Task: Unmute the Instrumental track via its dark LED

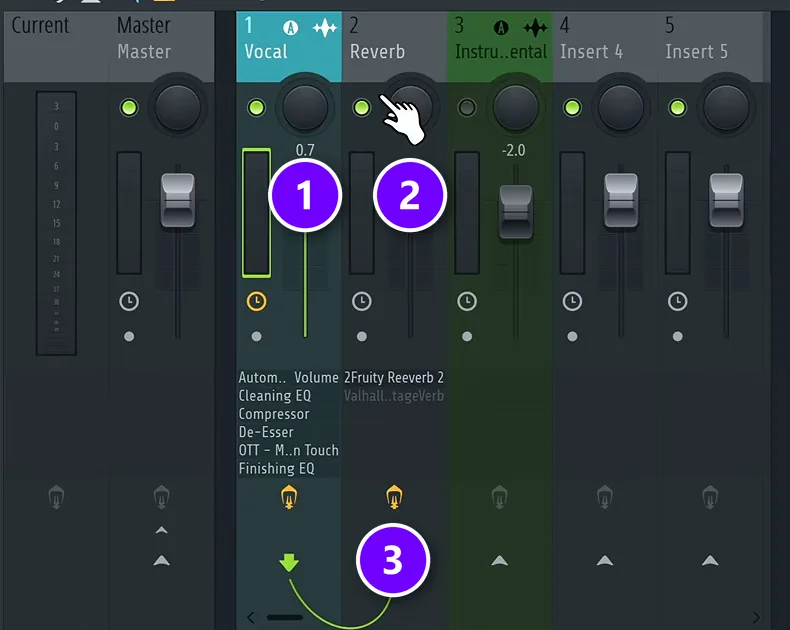Action: pyautogui.click(x=467, y=107)
